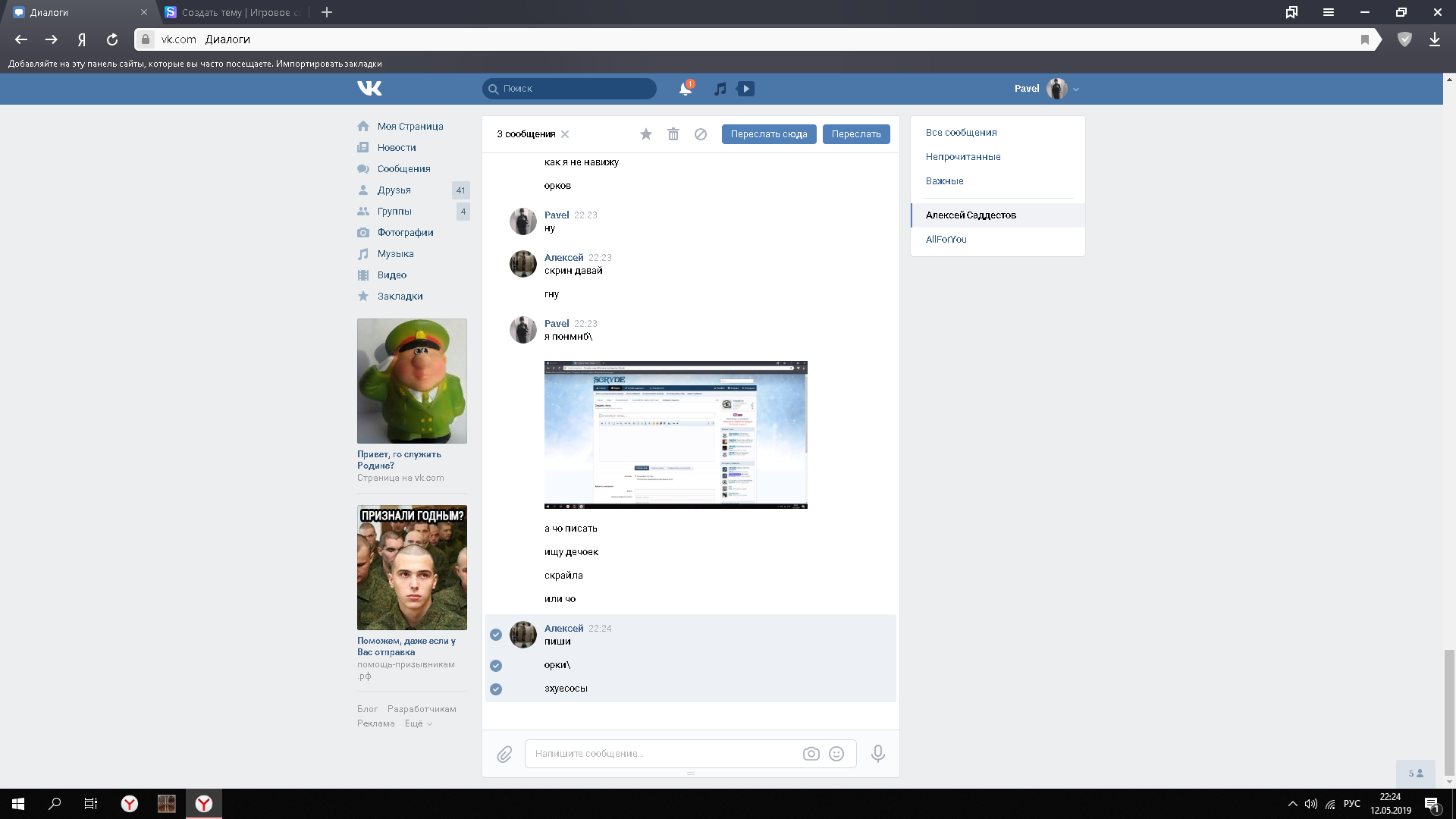
Task: Open 'Друзья' in the left sidebar
Action: 394,190
